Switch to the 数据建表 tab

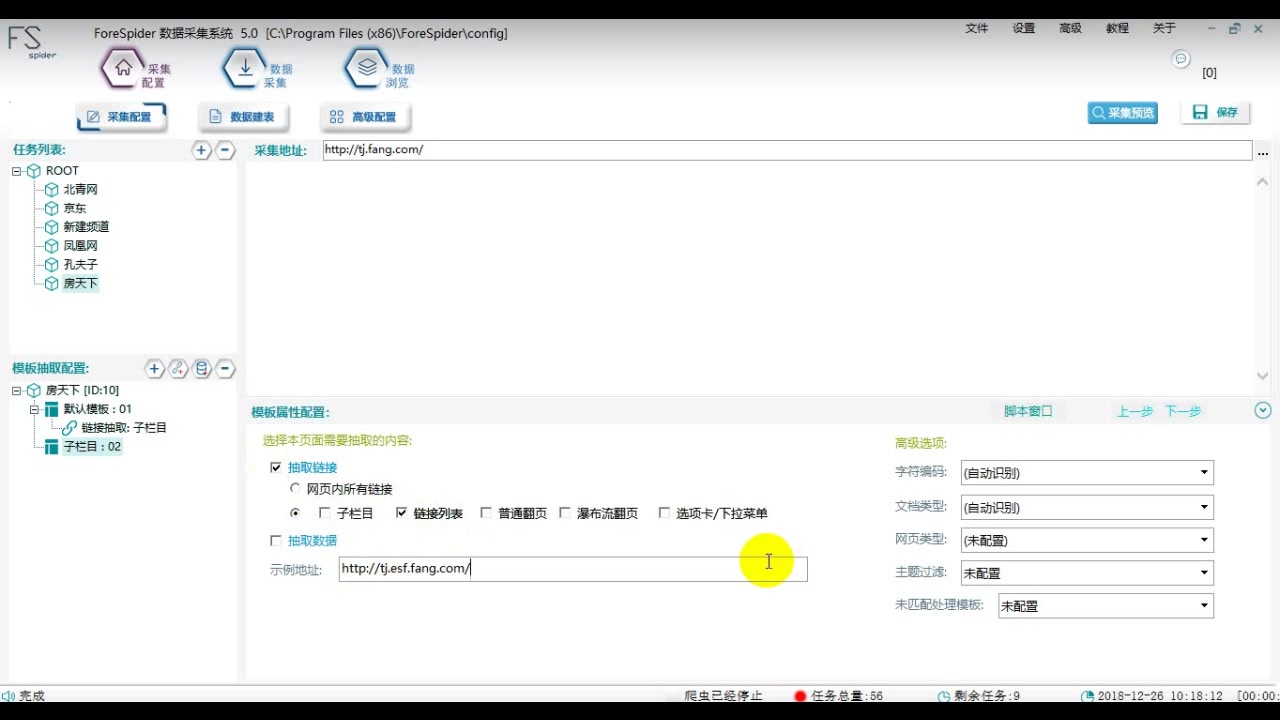(243, 117)
